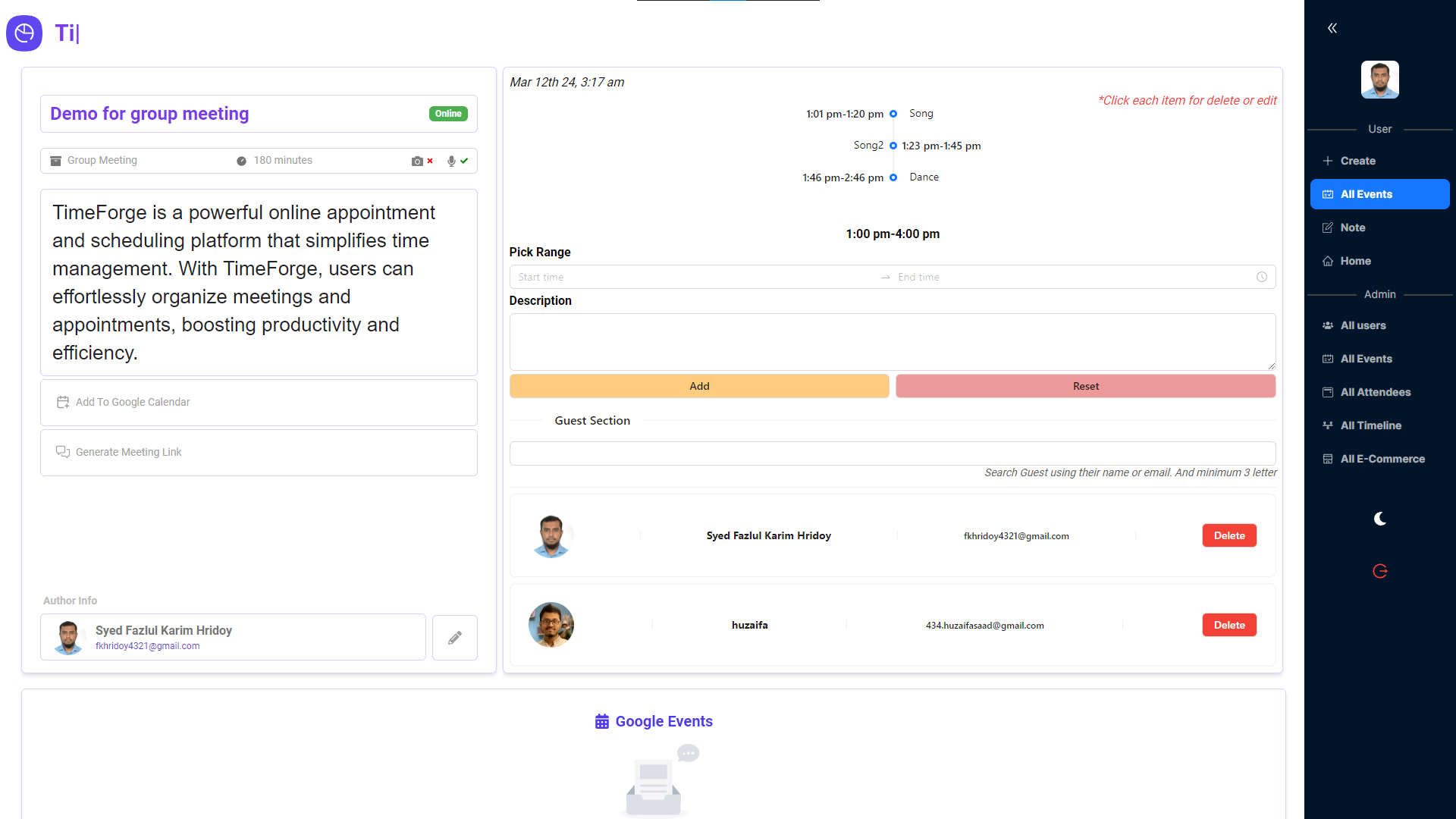1456x819 pixels.
Task: Open the All Timeline view
Action: pyautogui.click(x=1370, y=425)
